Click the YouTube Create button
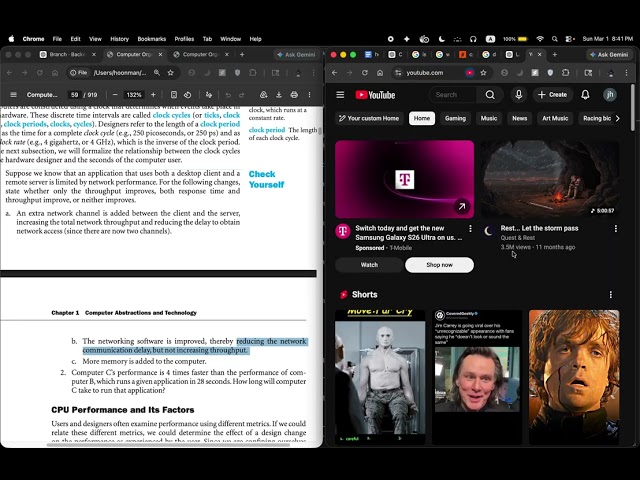Screen dimensions: 640x480 [552, 95]
